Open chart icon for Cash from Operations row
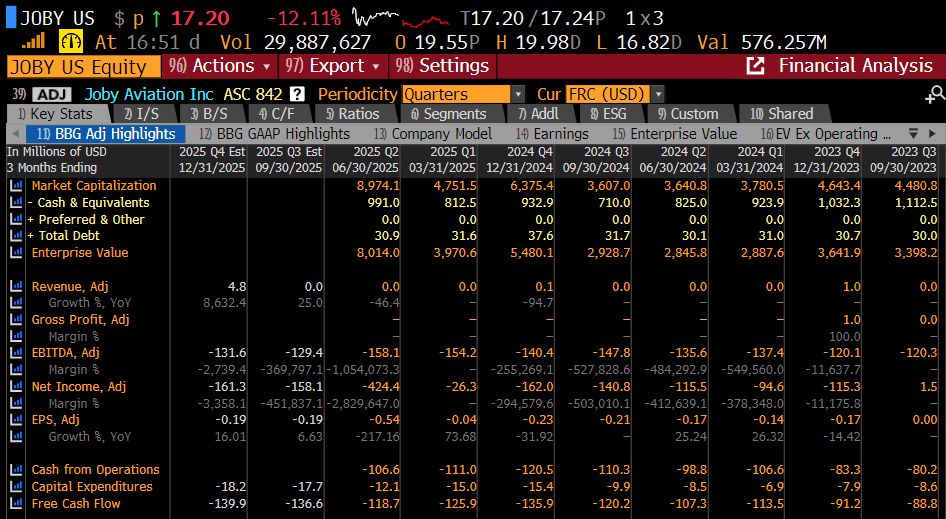 click(x=16, y=470)
